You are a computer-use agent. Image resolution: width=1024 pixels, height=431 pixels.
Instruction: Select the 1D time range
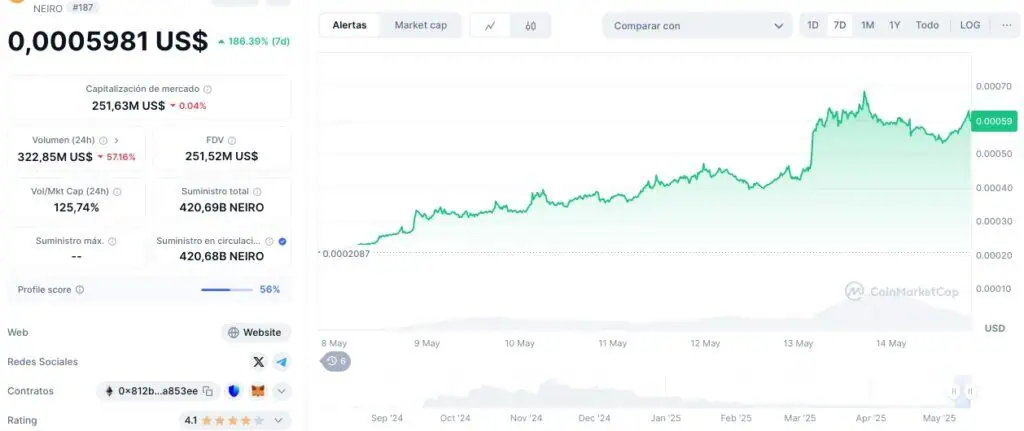(812, 25)
